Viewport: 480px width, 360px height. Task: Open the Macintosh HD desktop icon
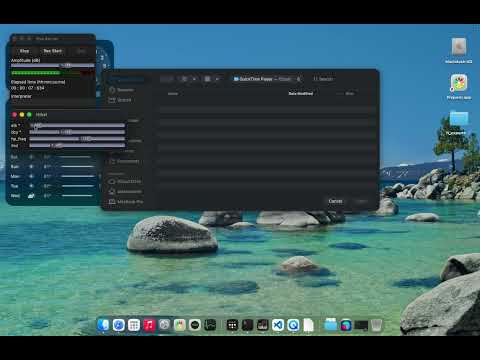pos(459,46)
